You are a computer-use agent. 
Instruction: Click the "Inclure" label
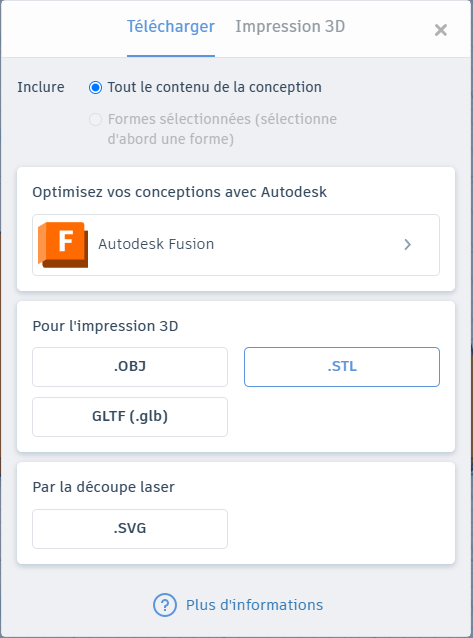click(41, 87)
